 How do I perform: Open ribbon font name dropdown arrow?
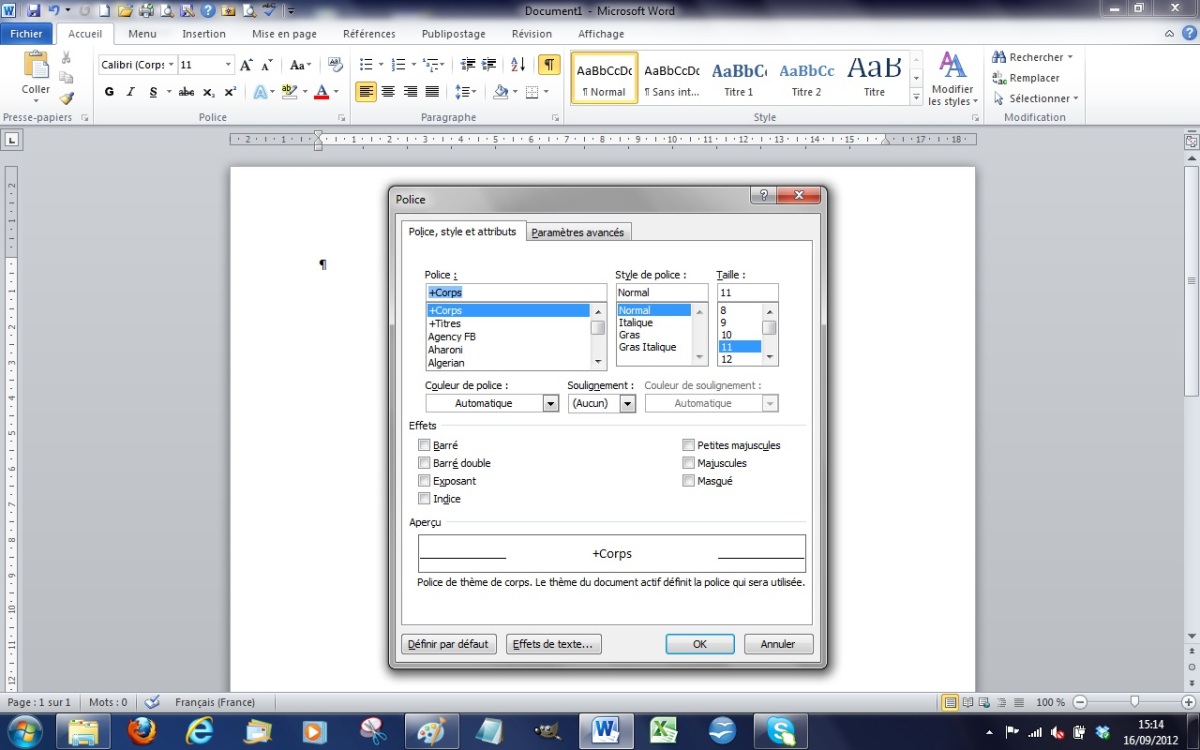pos(171,65)
